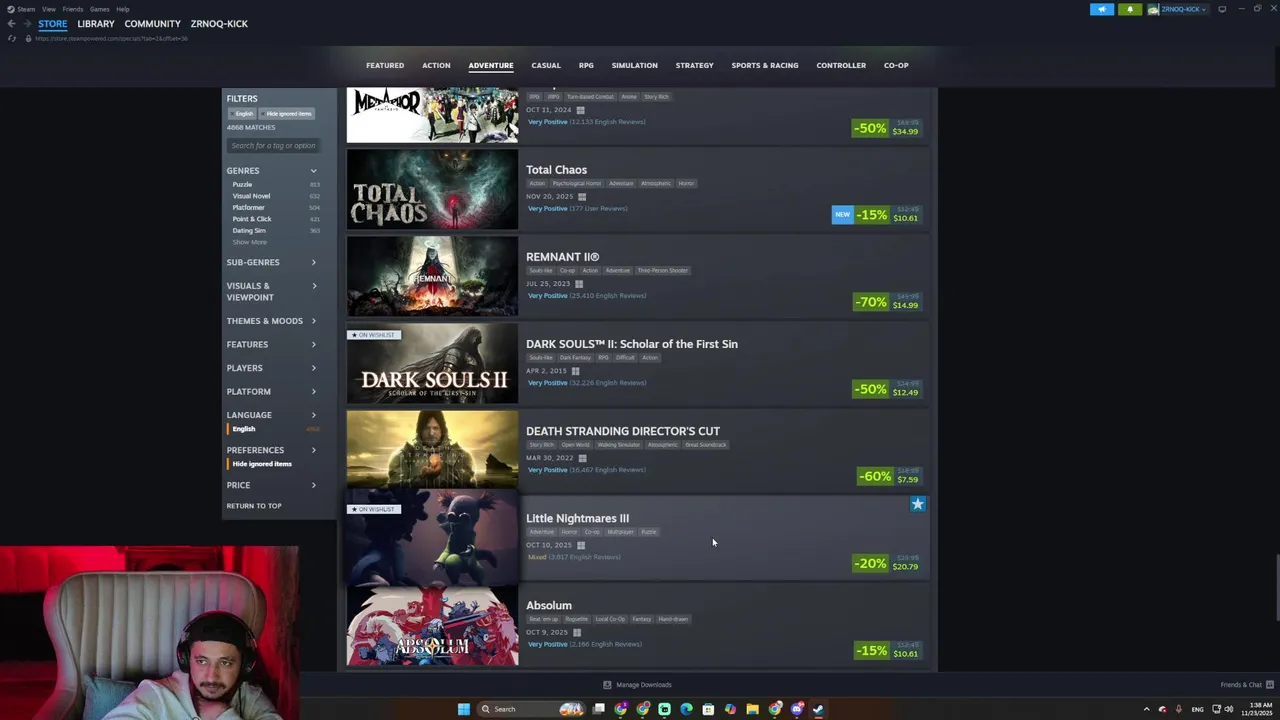Show hidden system tray icons
The height and width of the screenshot is (720, 1280).
click(1146, 709)
